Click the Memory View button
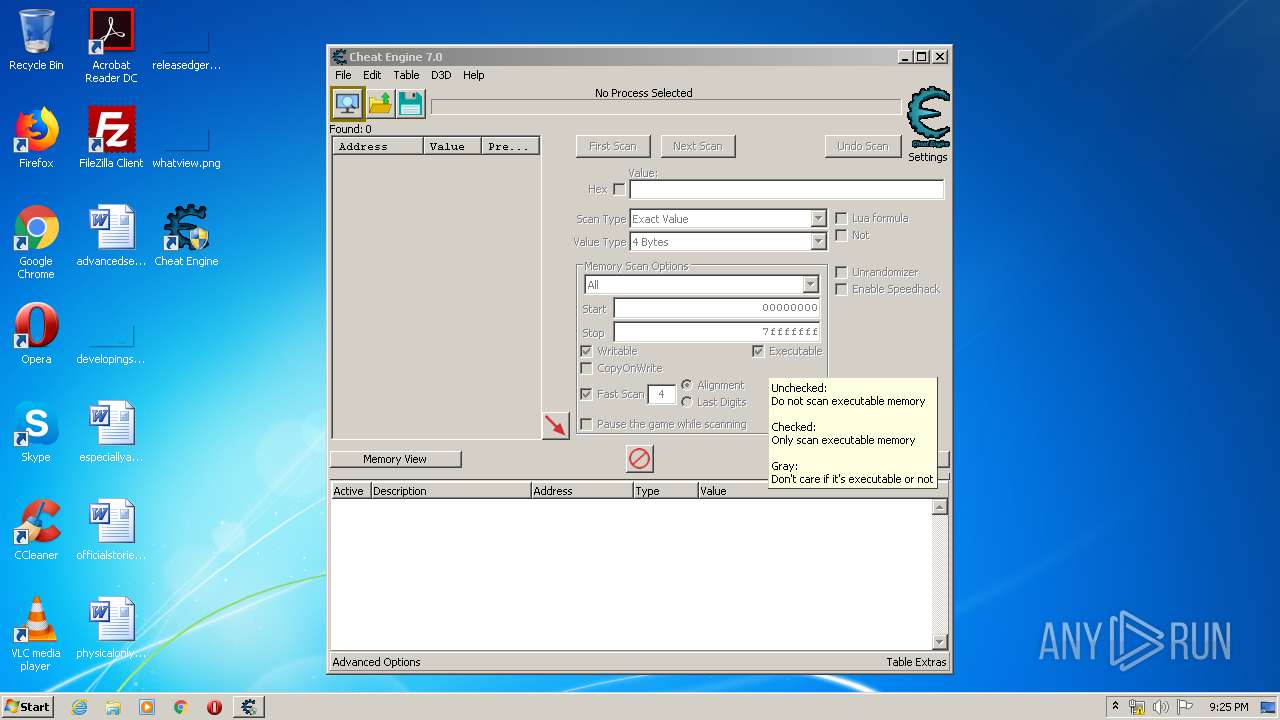This screenshot has width=1280, height=720. tap(395, 459)
